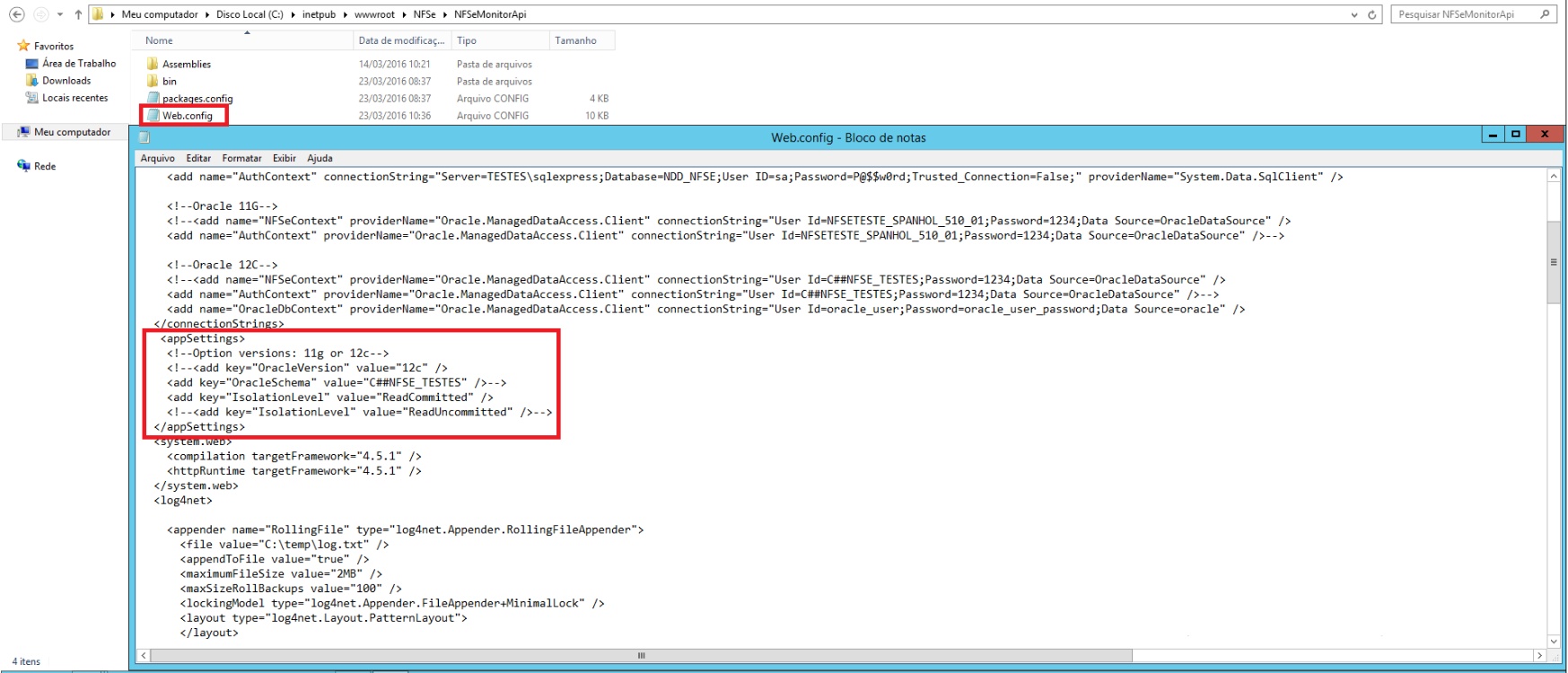Open the Exibir menu in Notepad

pos(285,158)
